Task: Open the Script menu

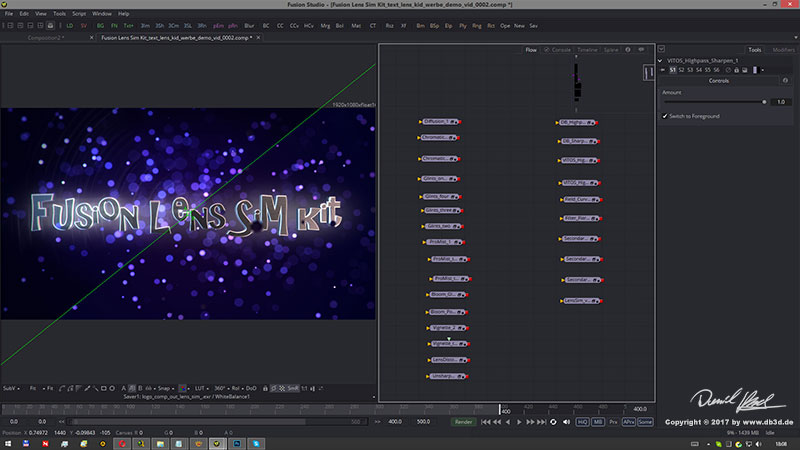Action: pyautogui.click(x=79, y=14)
